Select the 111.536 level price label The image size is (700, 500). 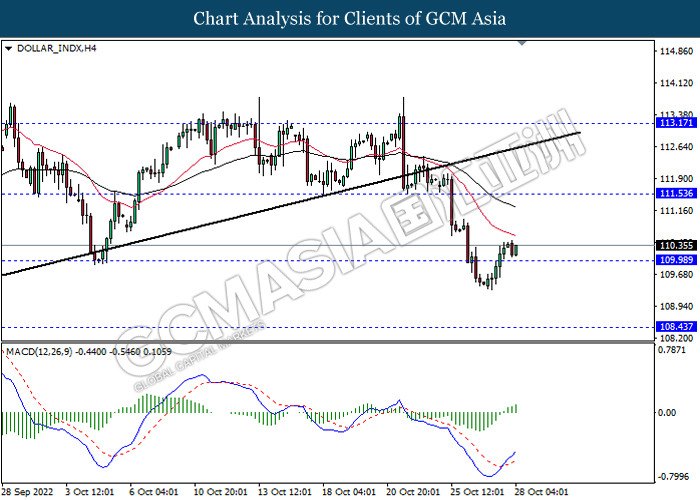[x=676, y=193]
